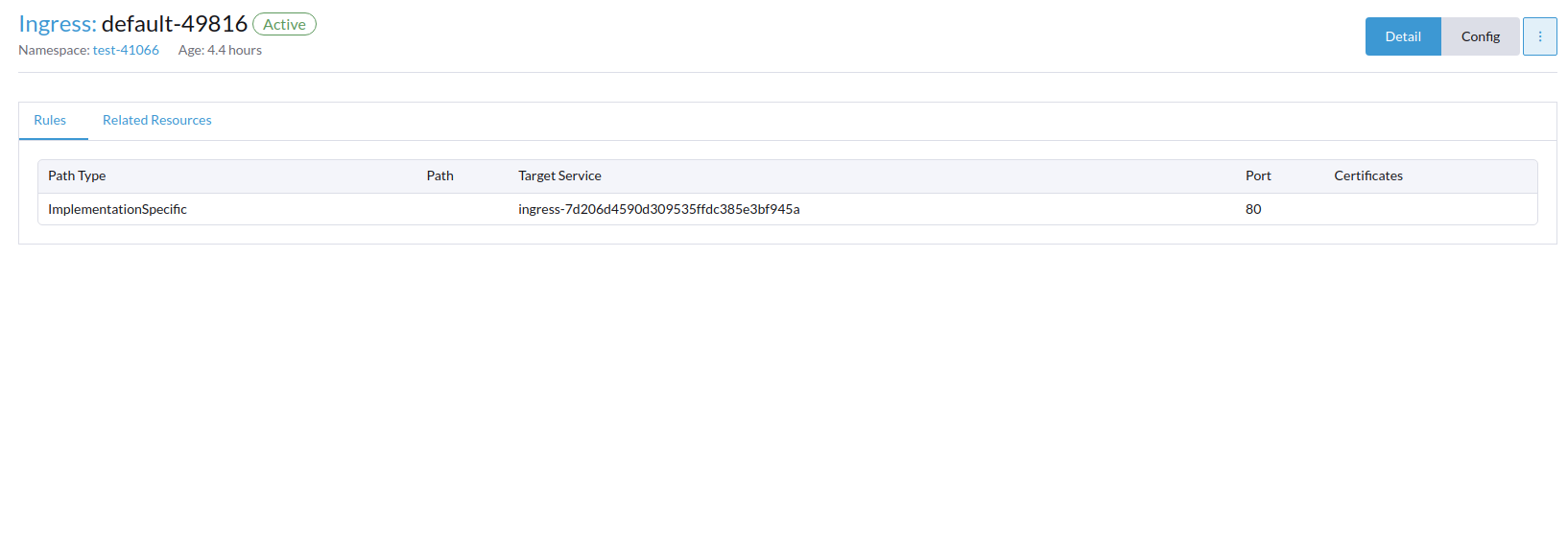Open namespace test-41066 link
The height and width of the screenshot is (537, 1568).
pyautogui.click(x=126, y=50)
